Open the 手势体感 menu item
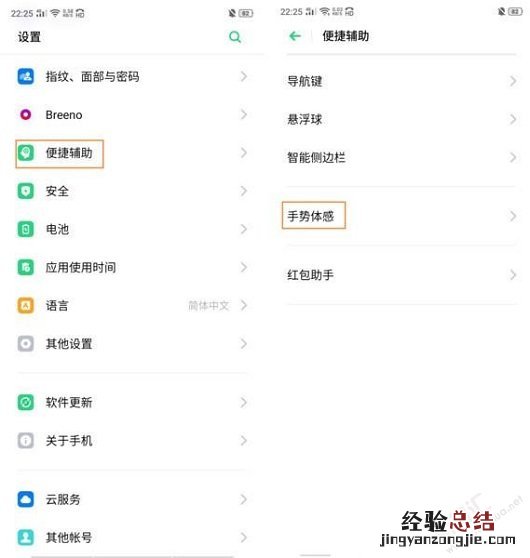The image size is (530, 558). pos(402,216)
